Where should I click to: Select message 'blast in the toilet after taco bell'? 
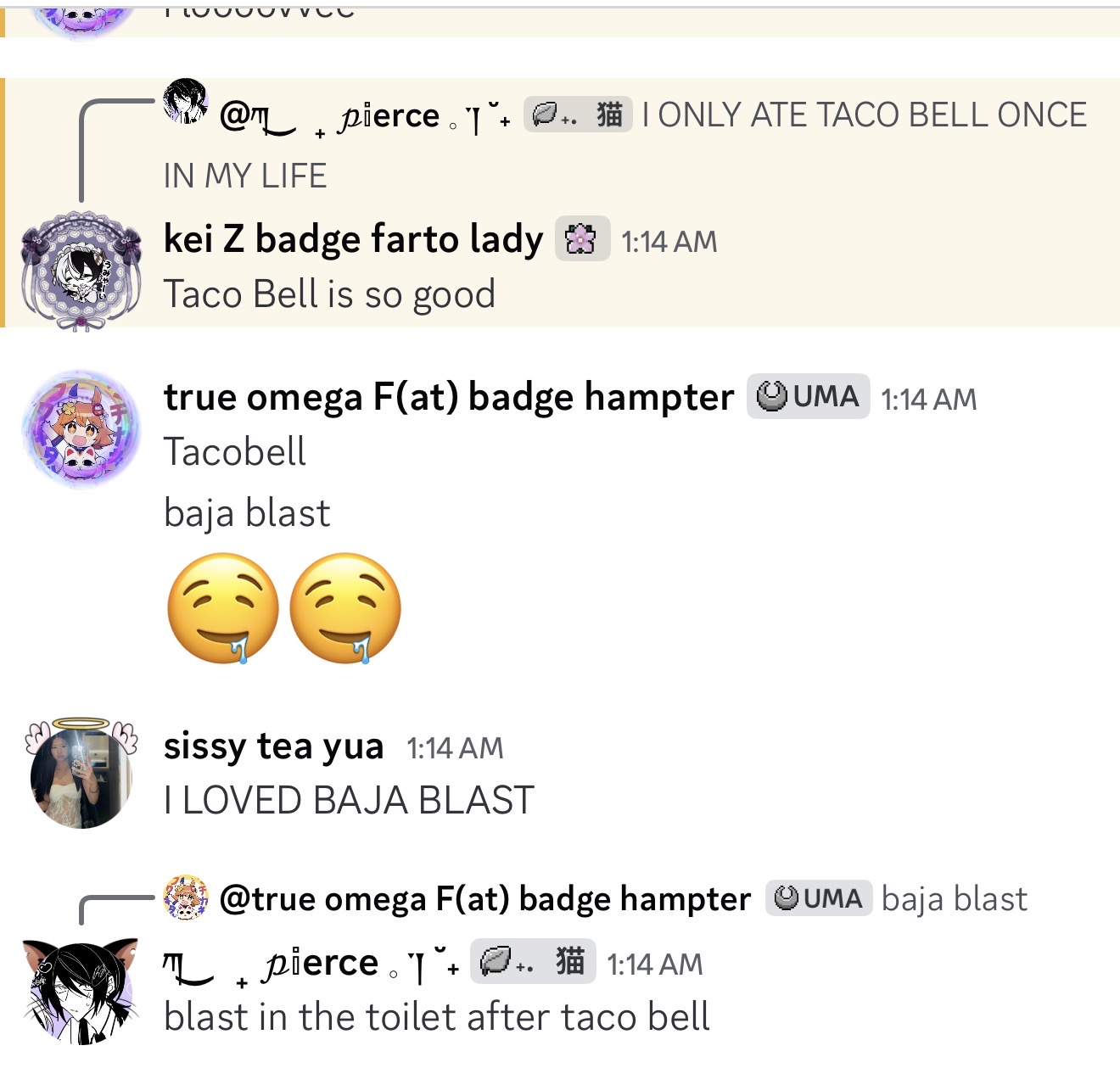[437, 1017]
